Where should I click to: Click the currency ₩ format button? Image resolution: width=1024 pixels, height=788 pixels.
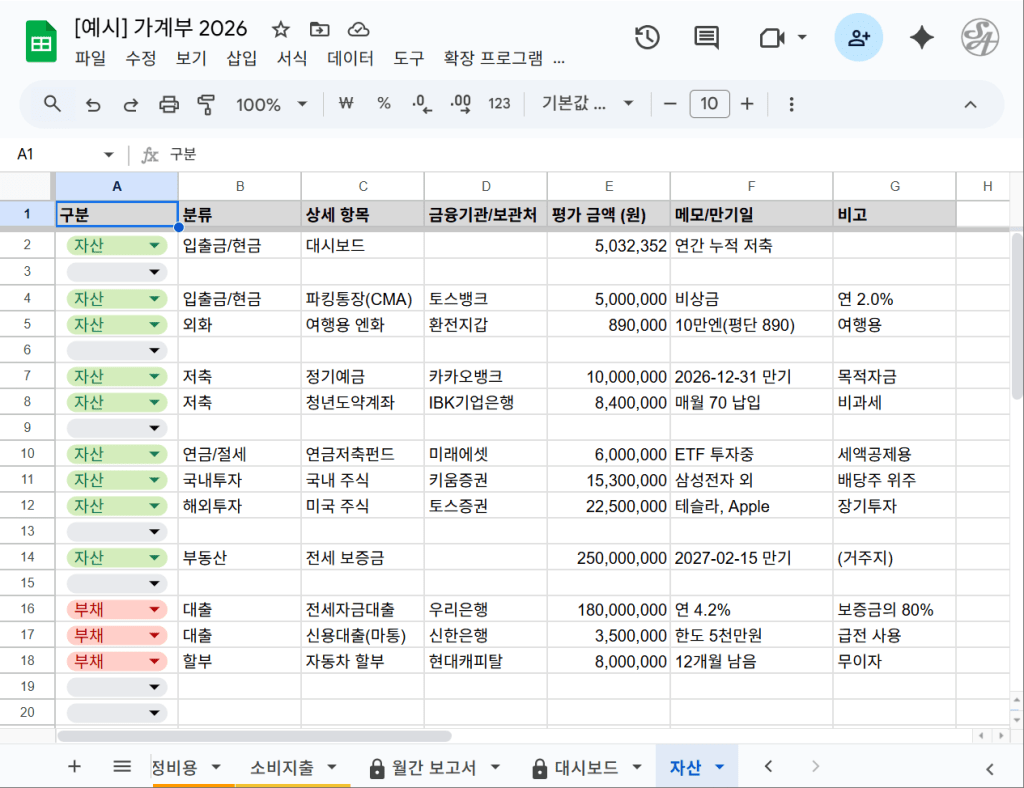(346, 104)
